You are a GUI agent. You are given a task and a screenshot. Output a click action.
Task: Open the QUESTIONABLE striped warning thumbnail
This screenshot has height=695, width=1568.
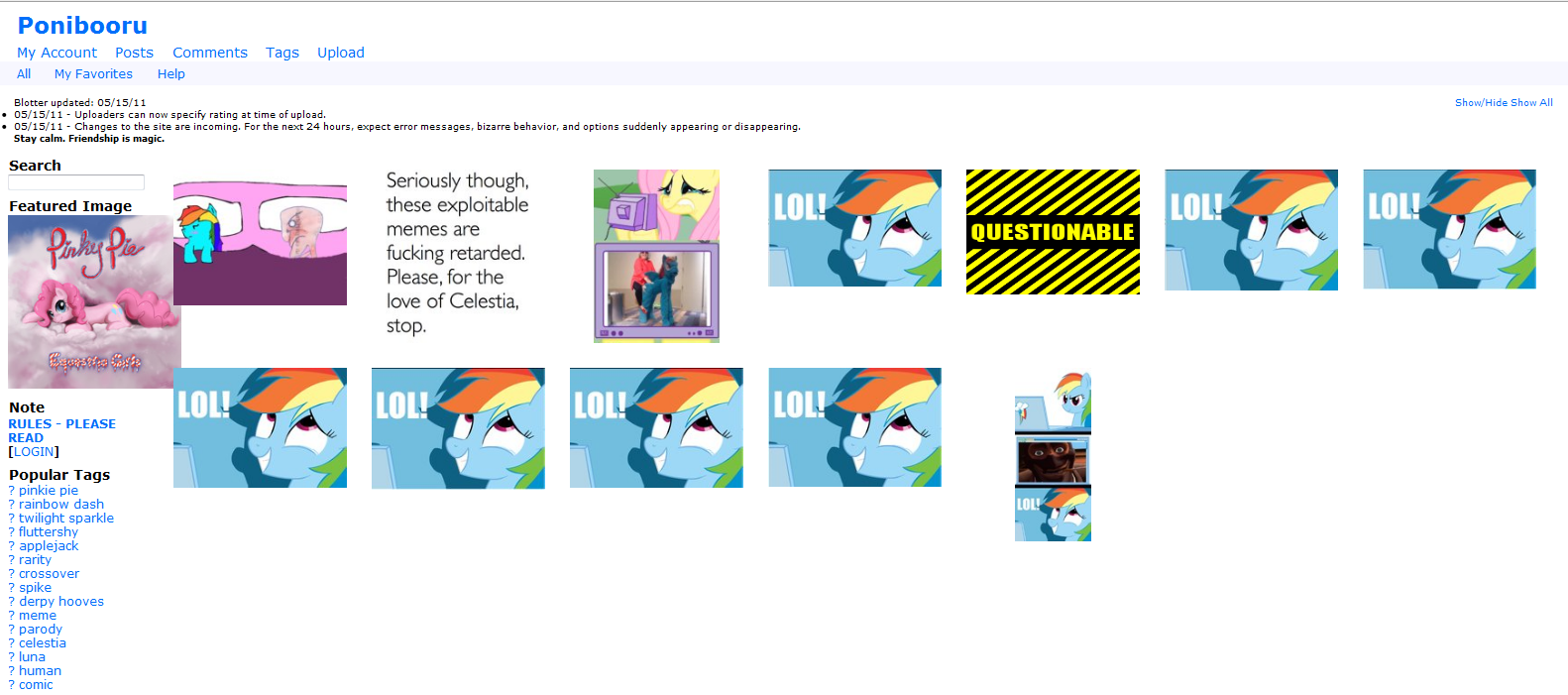tap(1053, 232)
